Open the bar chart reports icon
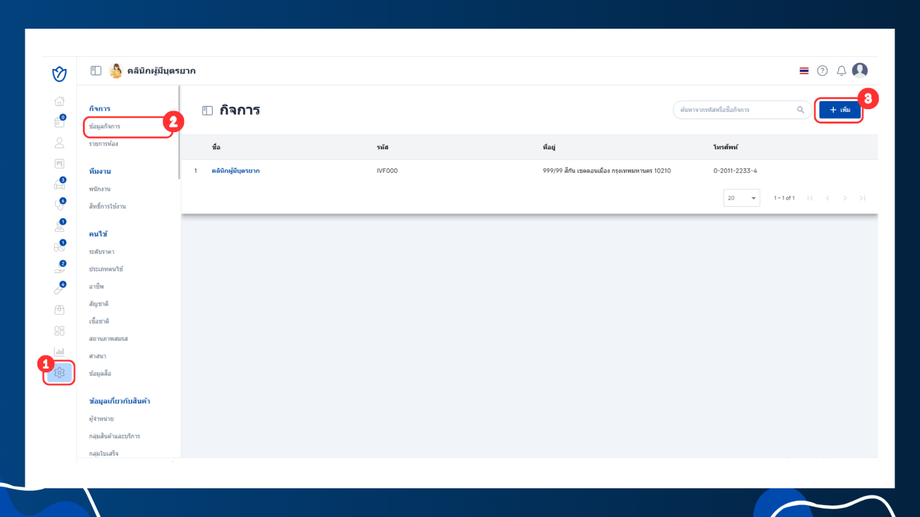 coord(59,352)
